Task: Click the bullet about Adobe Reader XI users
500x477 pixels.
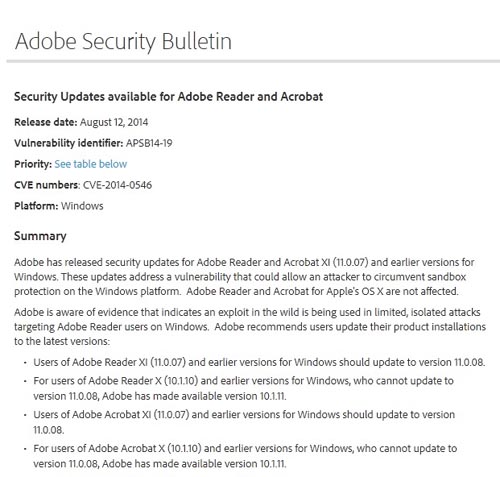Action: point(259,362)
